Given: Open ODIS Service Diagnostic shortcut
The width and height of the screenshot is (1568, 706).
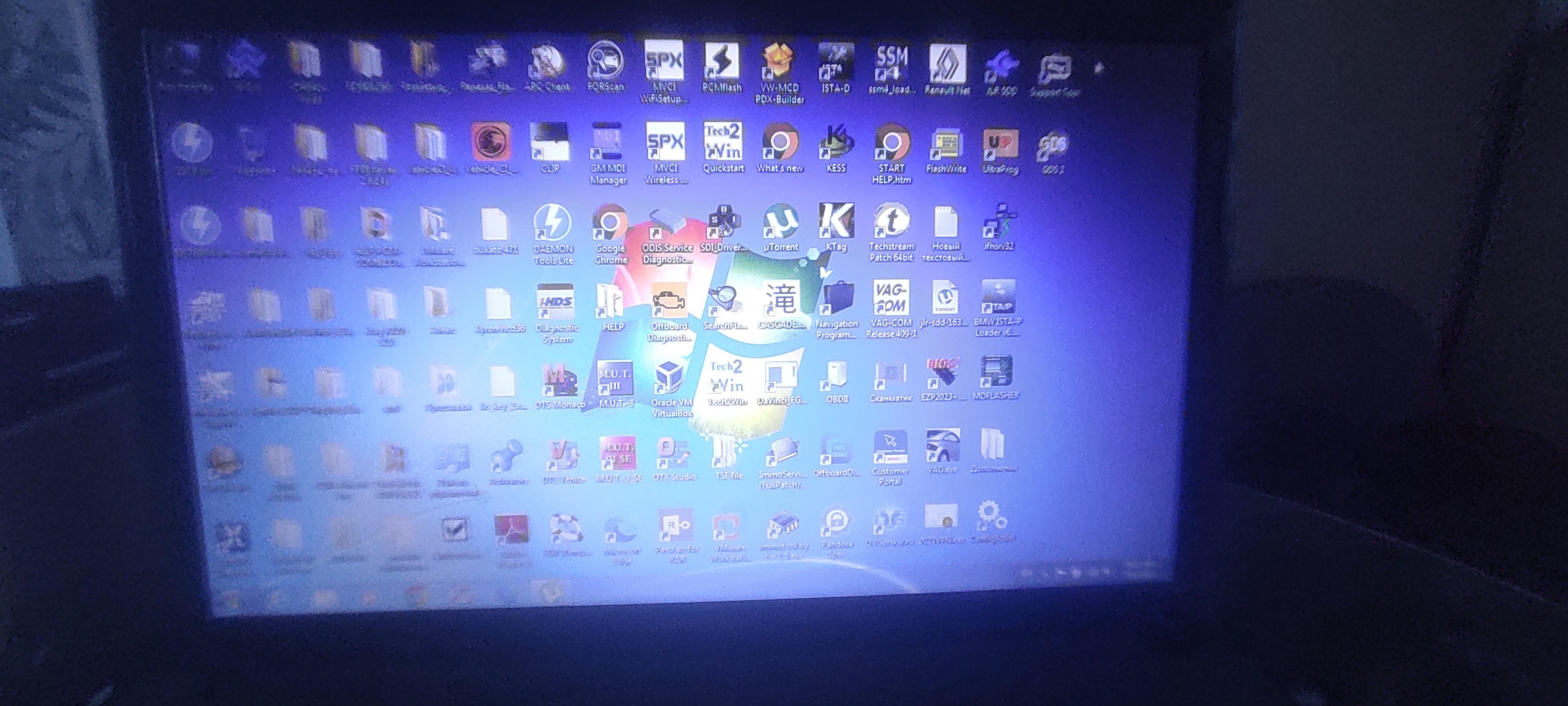Looking at the screenshot, I should (667, 224).
